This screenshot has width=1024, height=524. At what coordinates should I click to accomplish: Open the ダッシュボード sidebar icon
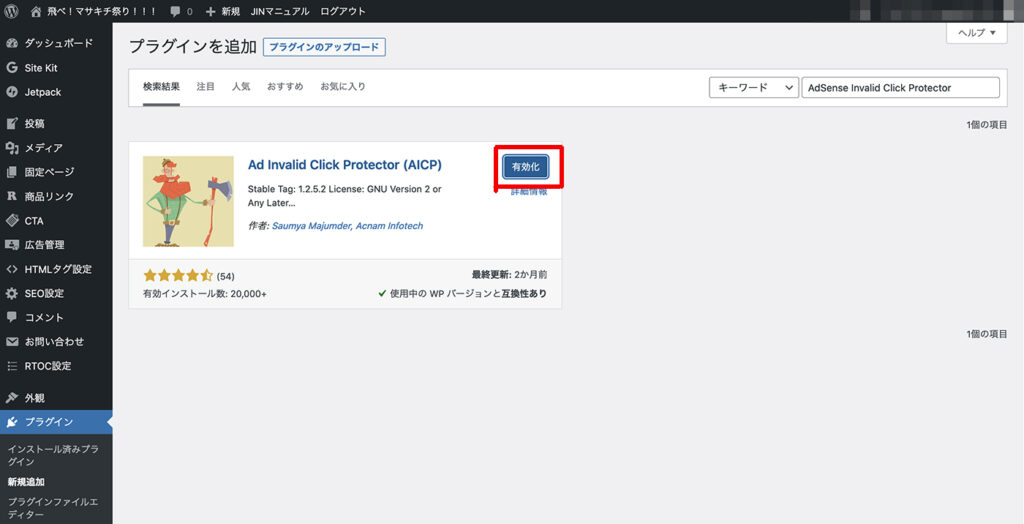[11, 43]
